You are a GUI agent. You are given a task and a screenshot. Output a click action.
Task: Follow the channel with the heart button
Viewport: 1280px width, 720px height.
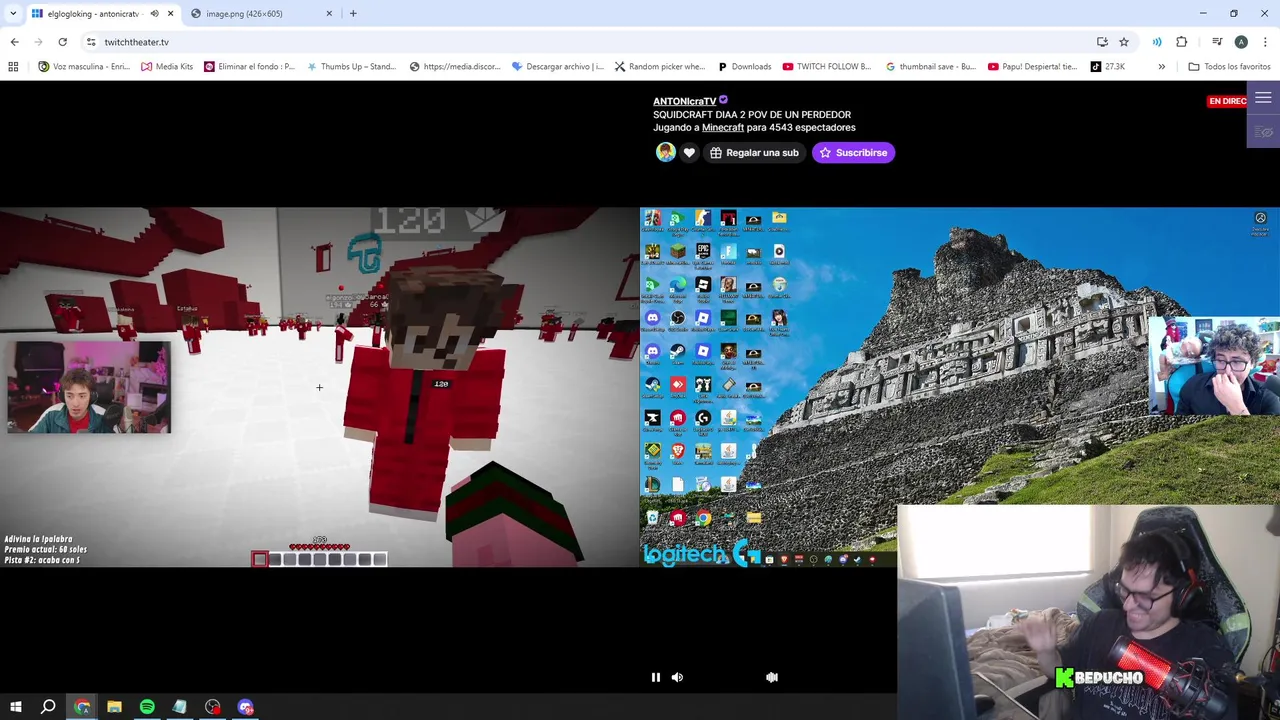(x=689, y=153)
